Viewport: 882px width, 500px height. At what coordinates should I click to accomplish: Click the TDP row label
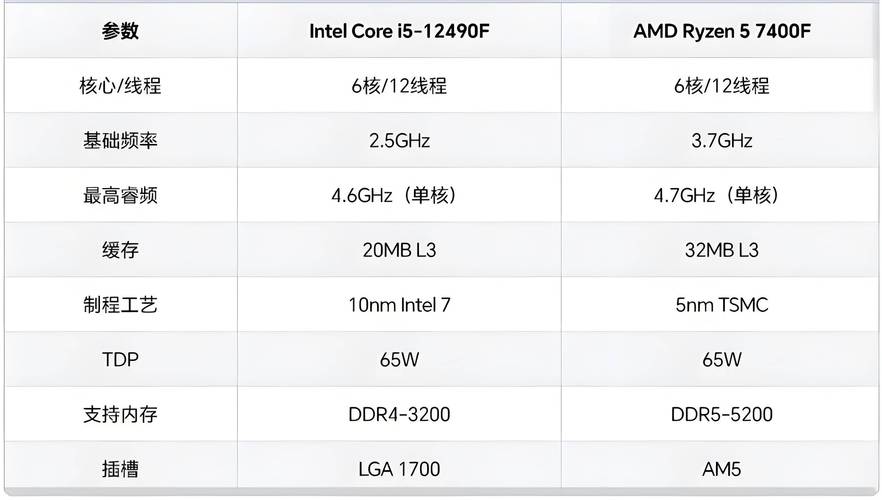tap(120, 360)
